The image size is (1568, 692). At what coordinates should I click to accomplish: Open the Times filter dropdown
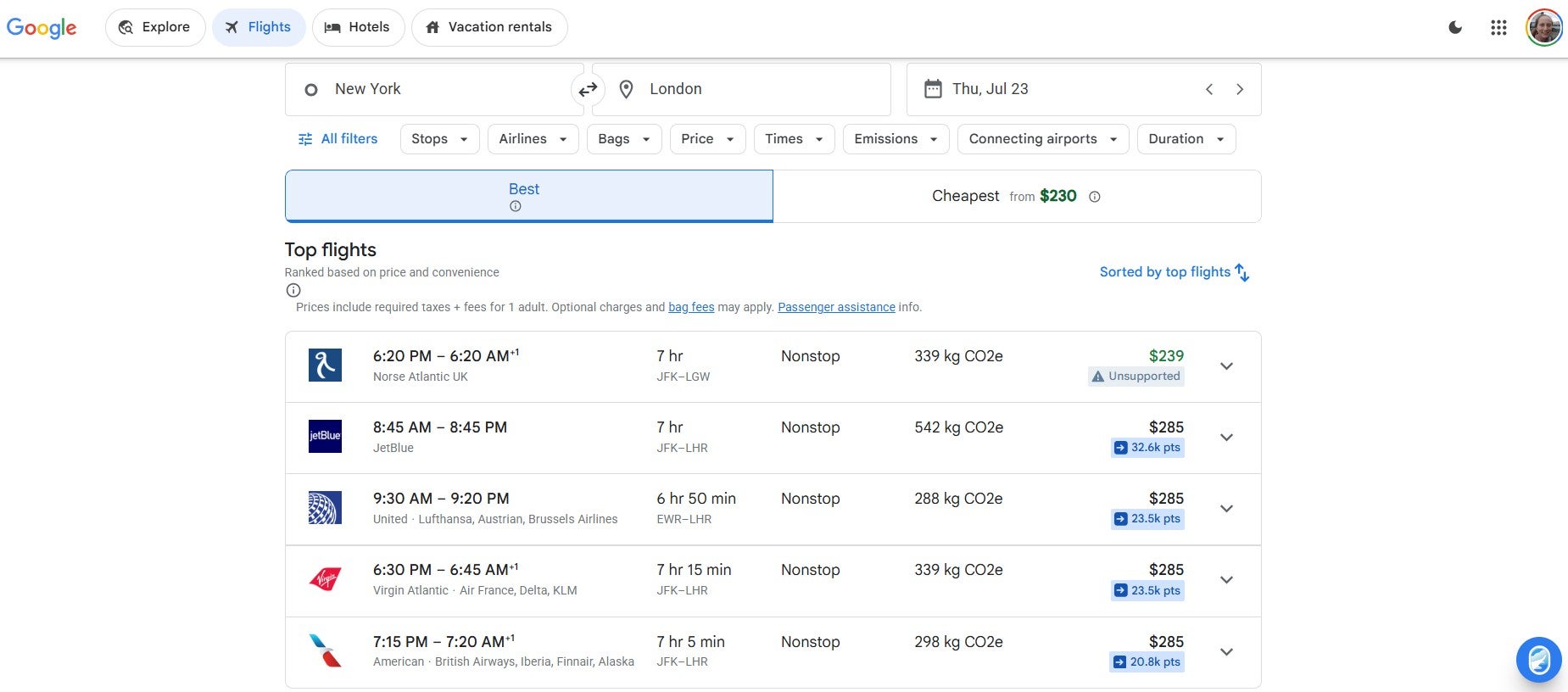[795, 139]
